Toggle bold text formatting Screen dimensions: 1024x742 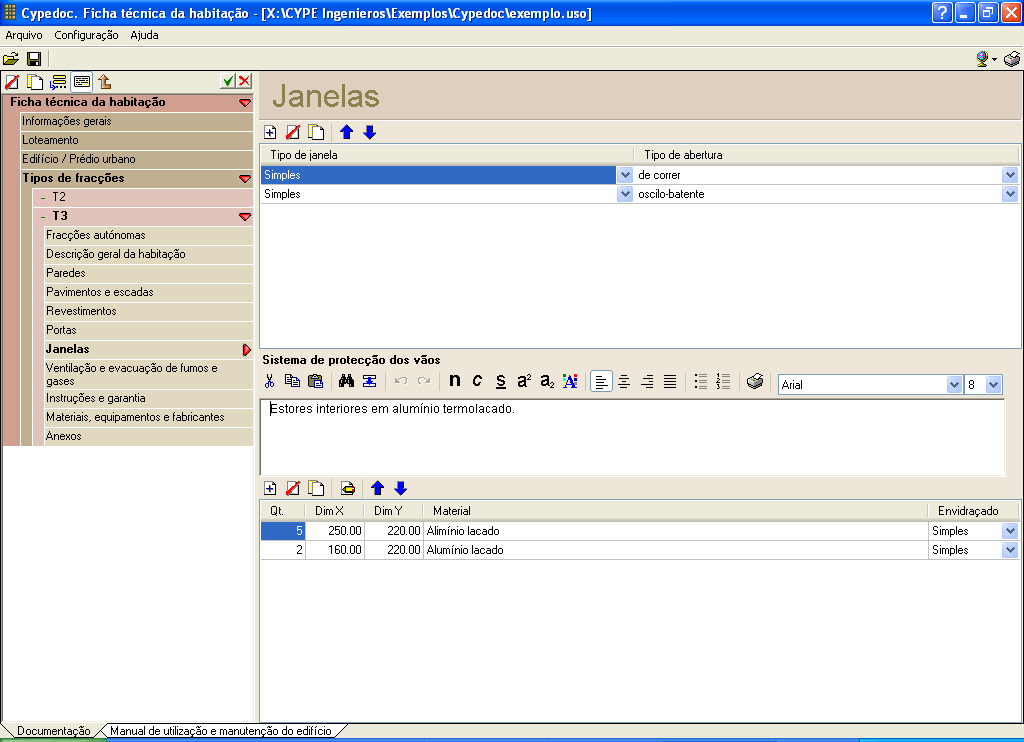pyautogui.click(x=455, y=381)
